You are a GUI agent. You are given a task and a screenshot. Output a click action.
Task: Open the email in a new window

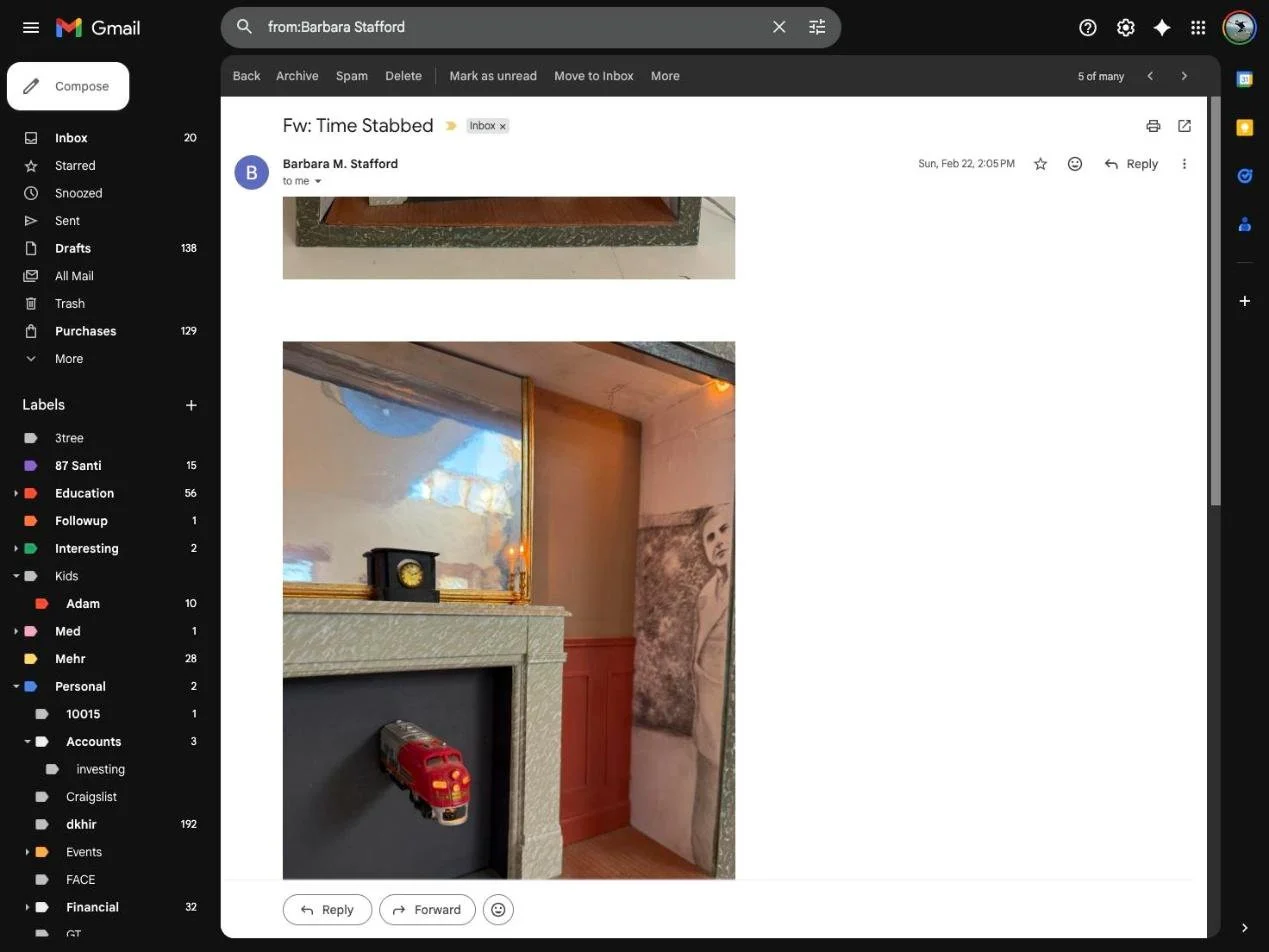point(1185,126)
